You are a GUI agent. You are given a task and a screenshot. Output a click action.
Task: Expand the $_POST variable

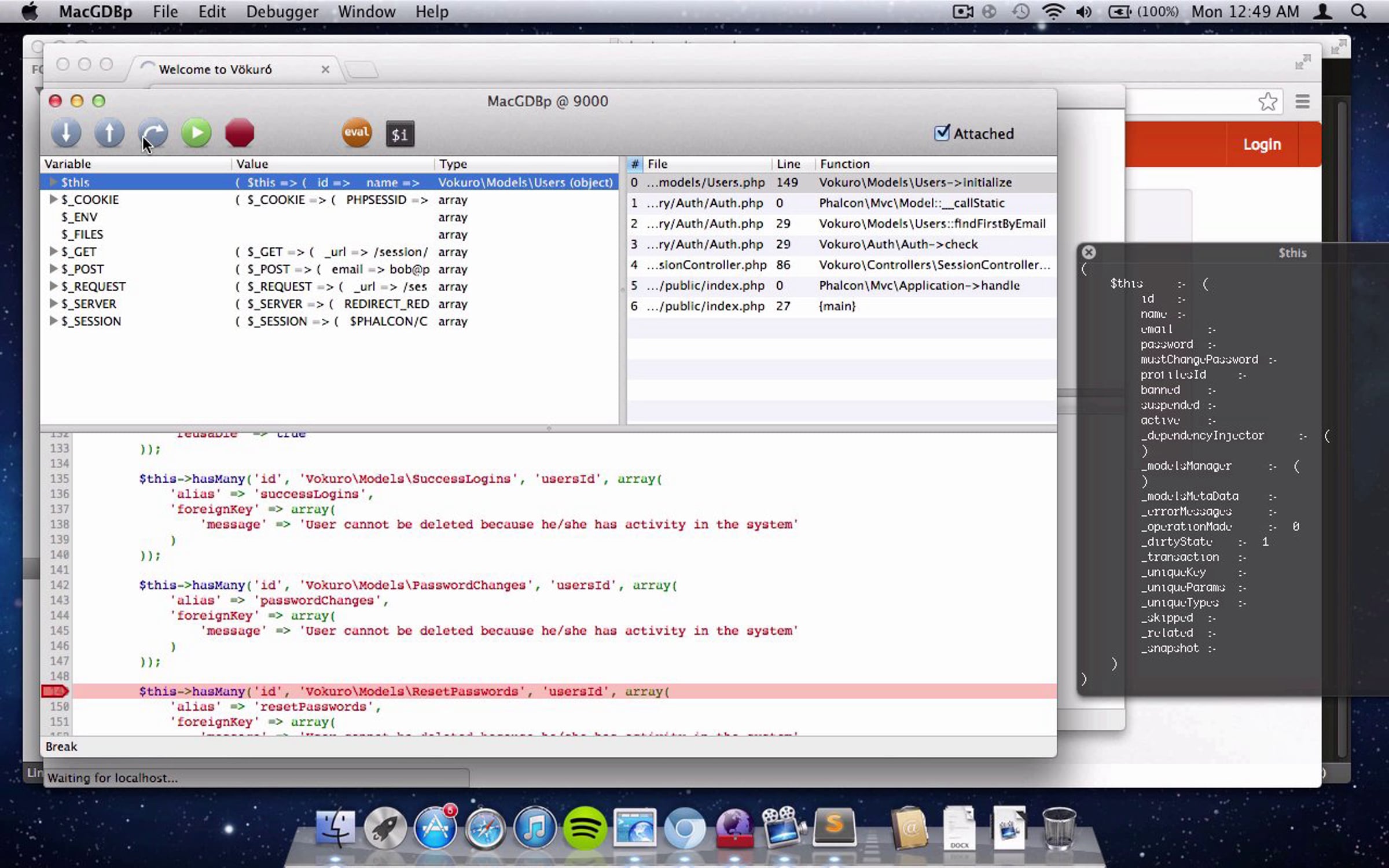53,269
